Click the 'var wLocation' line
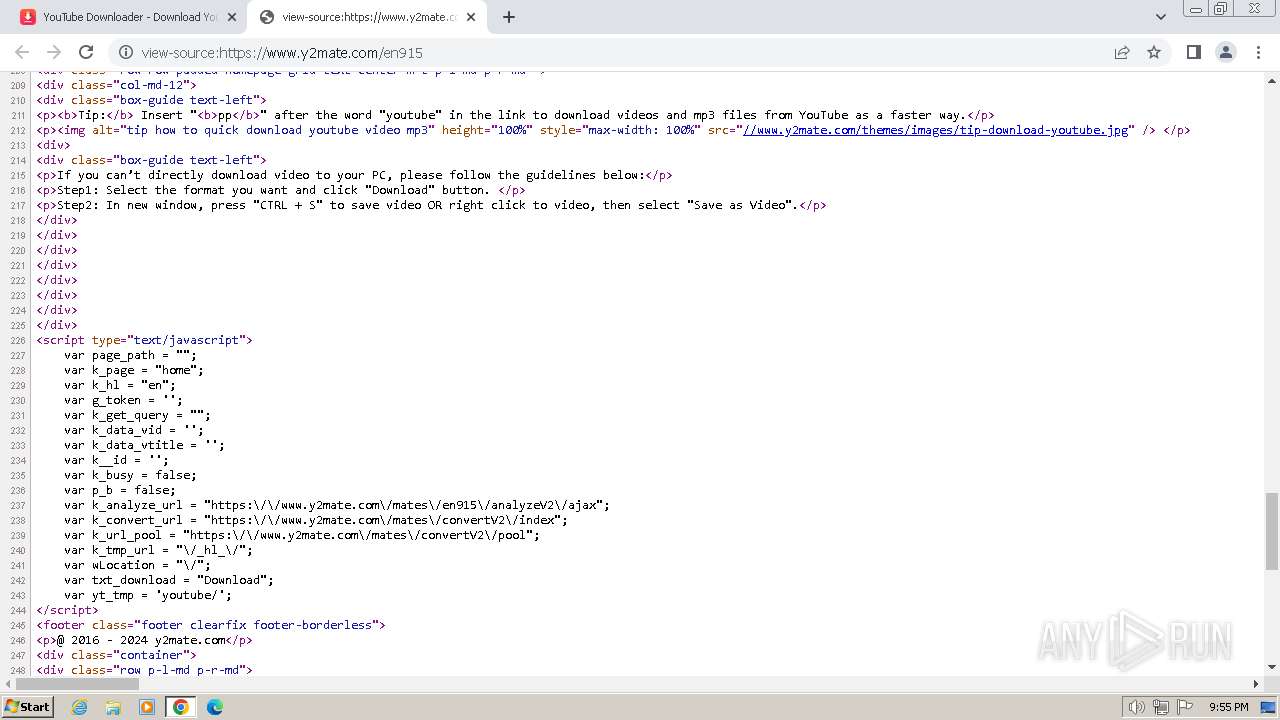 (x=138, y=565)
